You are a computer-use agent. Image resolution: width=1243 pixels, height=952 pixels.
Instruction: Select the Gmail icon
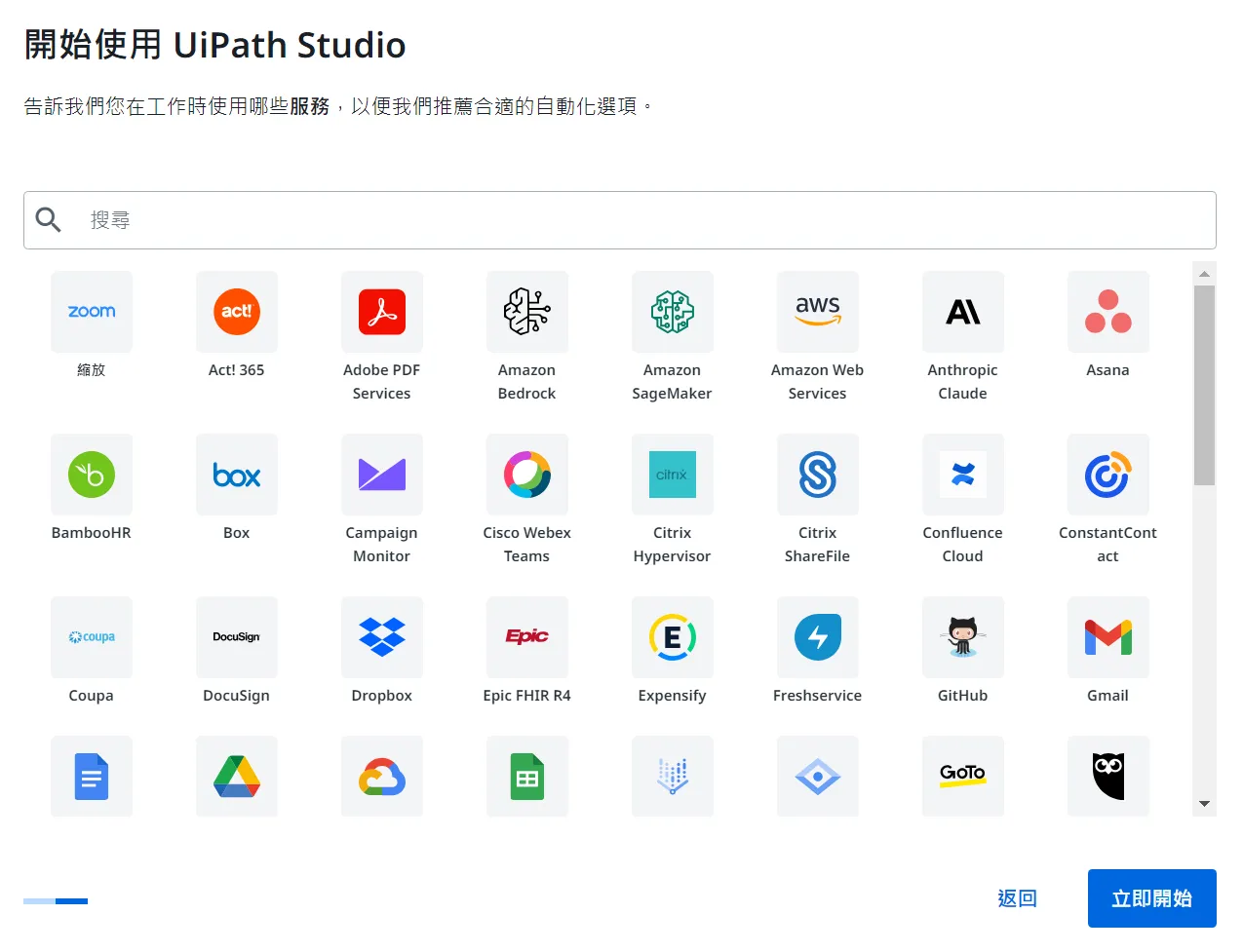tap(1108, 637)
